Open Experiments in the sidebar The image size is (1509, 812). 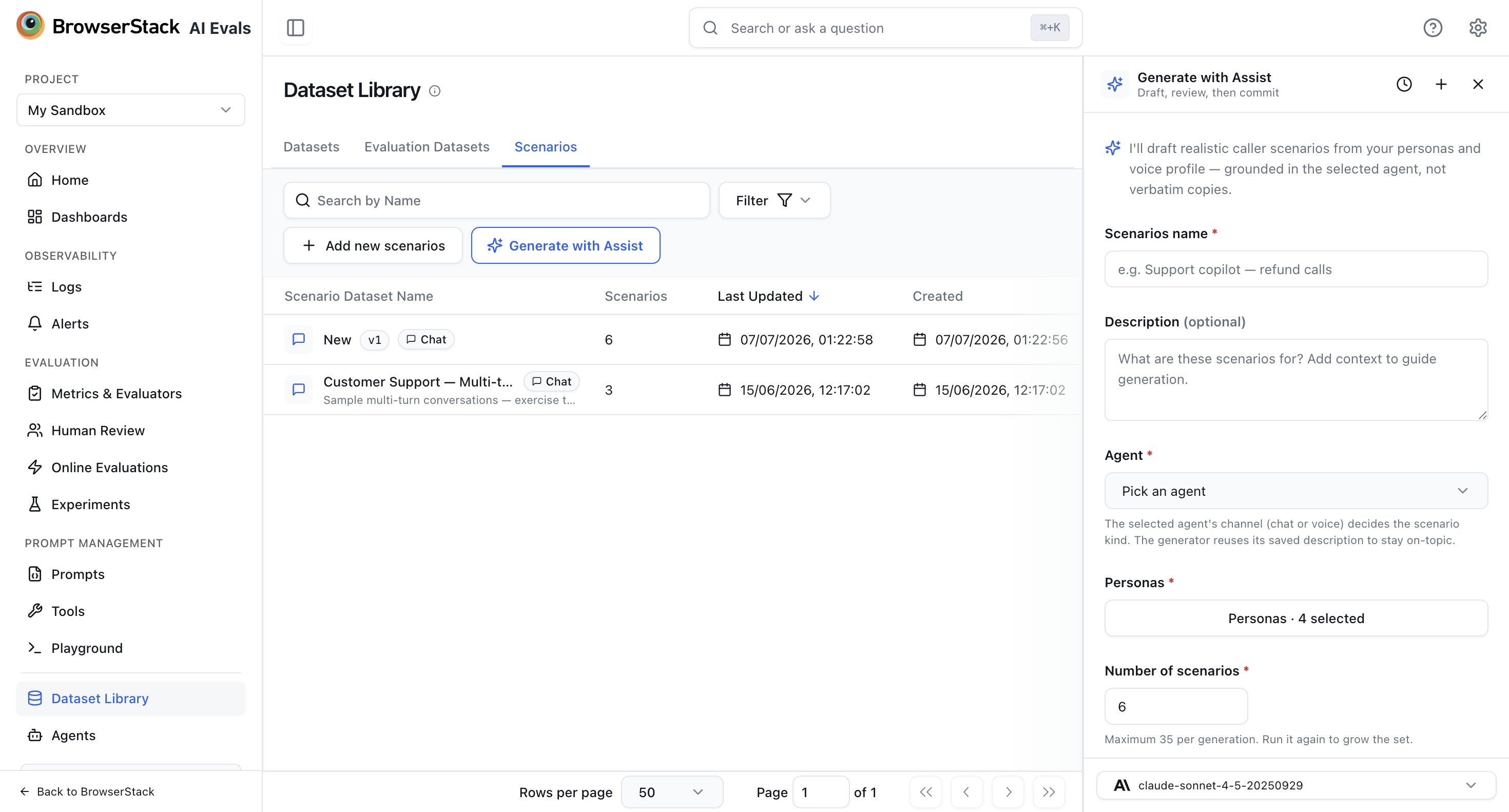[x=131, y=504]
